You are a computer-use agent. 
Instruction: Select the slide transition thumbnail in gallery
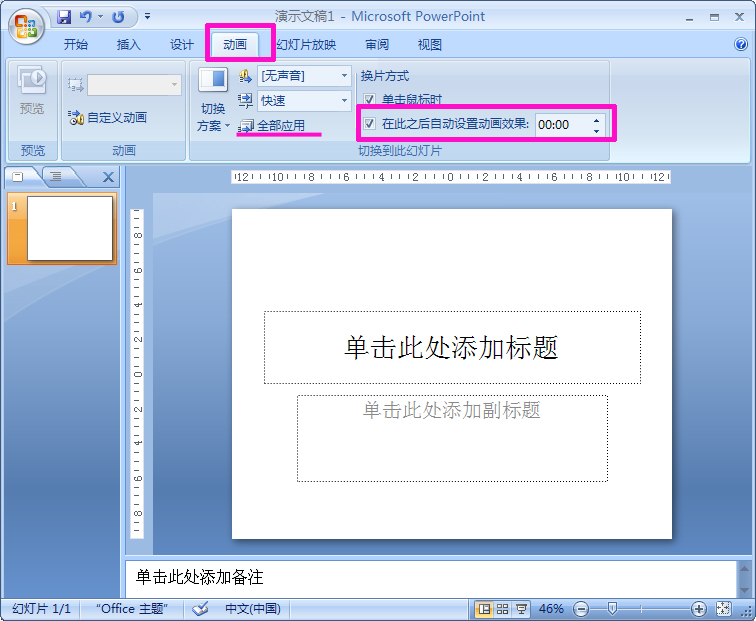pos(213,80)
